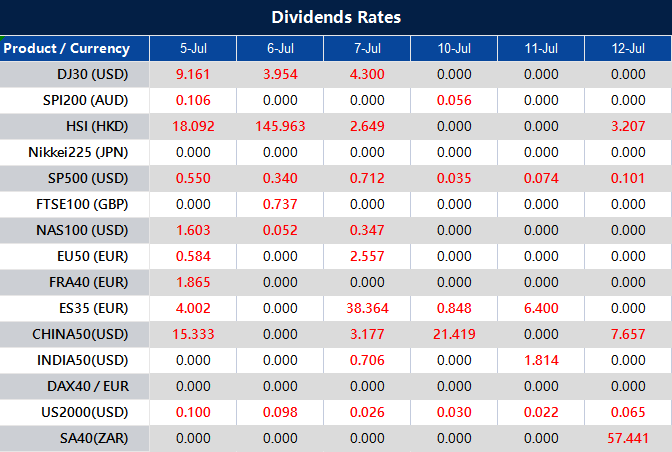This screenshot has height=452, width=672.
Task: Click the FRA40 value 1.865
Action: [192, 282]
